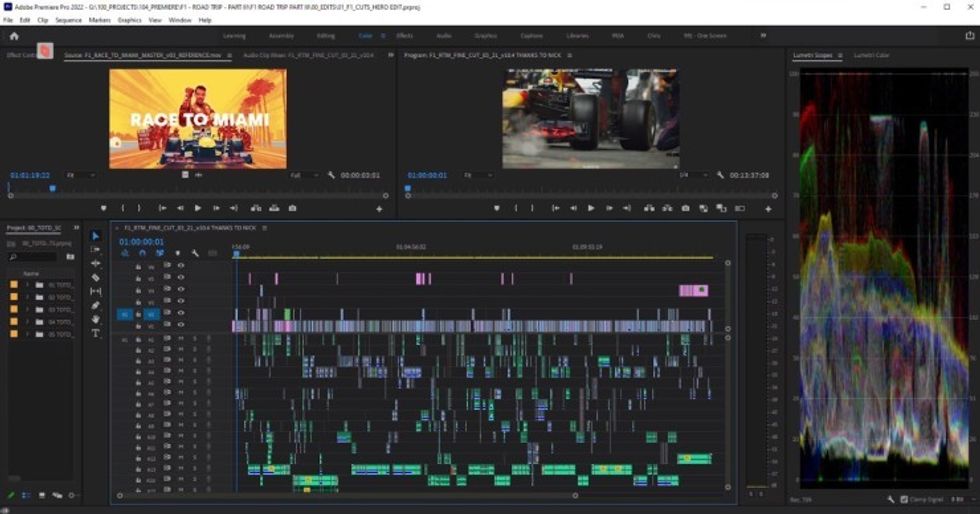Open the Graphics menu
This screenshot has height=514, width=980.
pos(129,20)
